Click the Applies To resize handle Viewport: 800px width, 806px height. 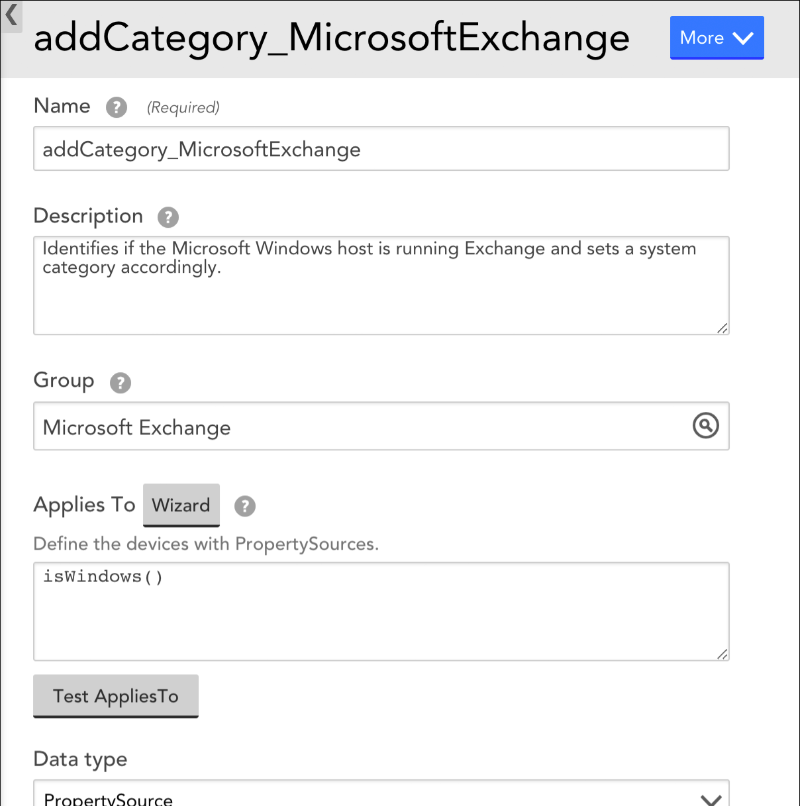point(722,654)
